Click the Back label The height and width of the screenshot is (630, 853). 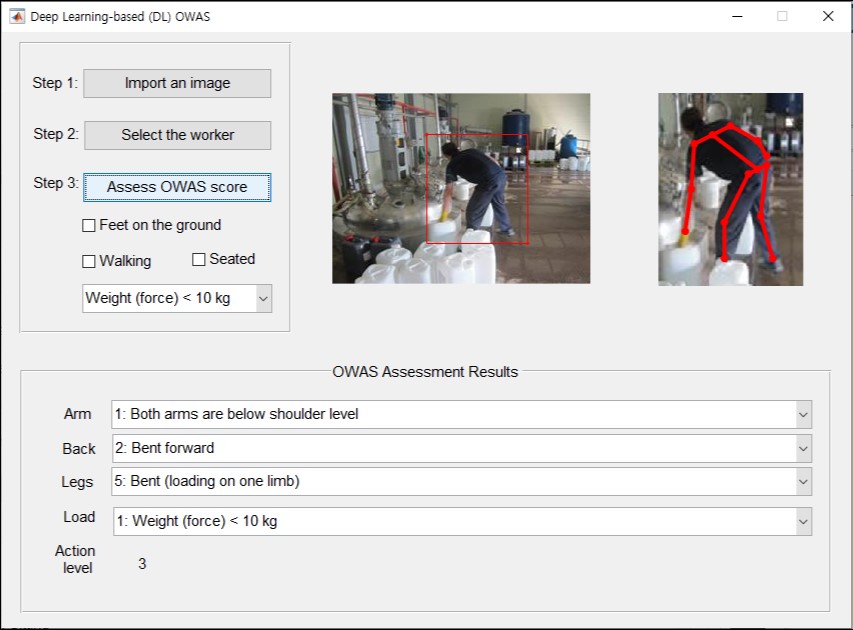point(79,449)
